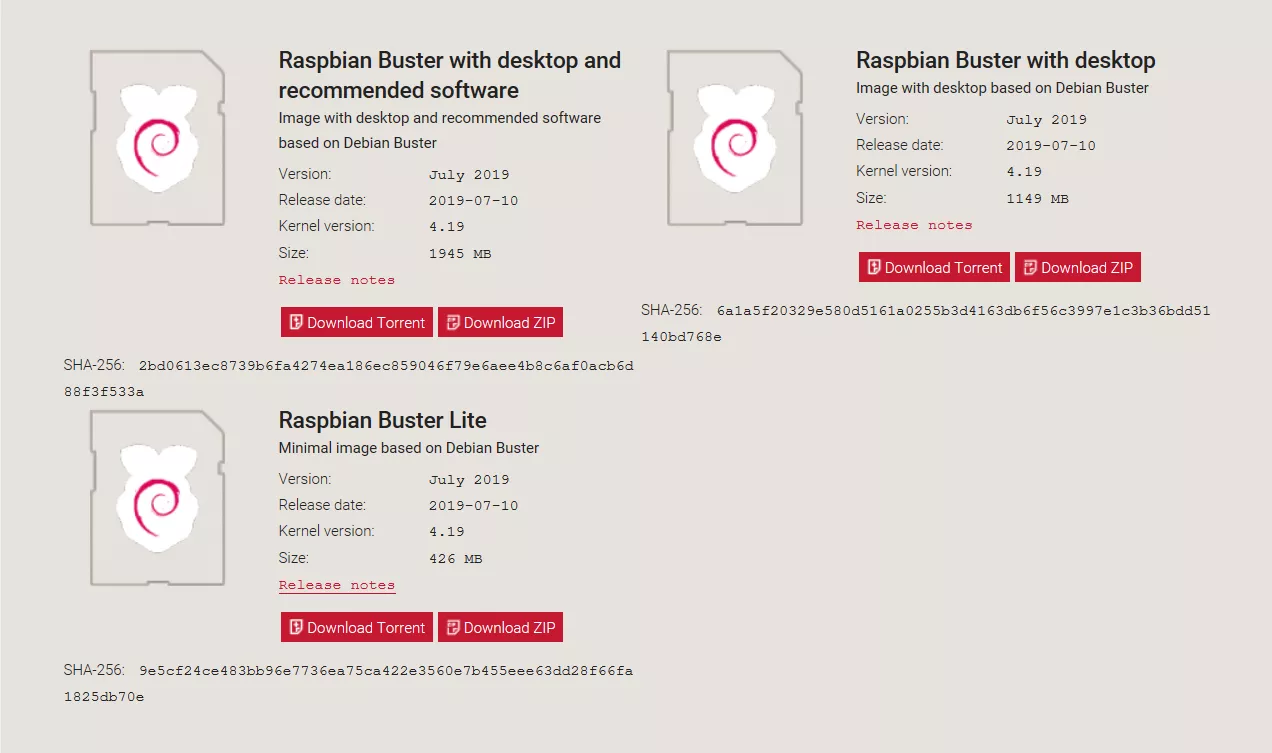Download ZIP of the recommended software image

coord(500,321)
